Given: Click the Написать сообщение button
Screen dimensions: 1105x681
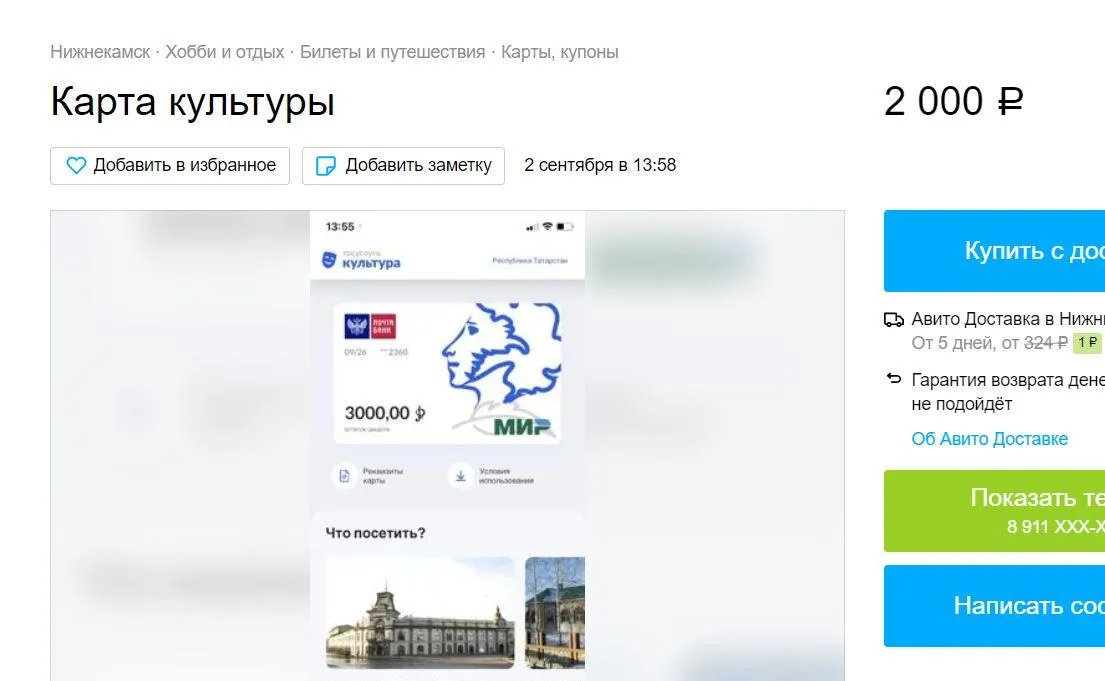Looking at the screenshot, I should (x=994, y=606).
